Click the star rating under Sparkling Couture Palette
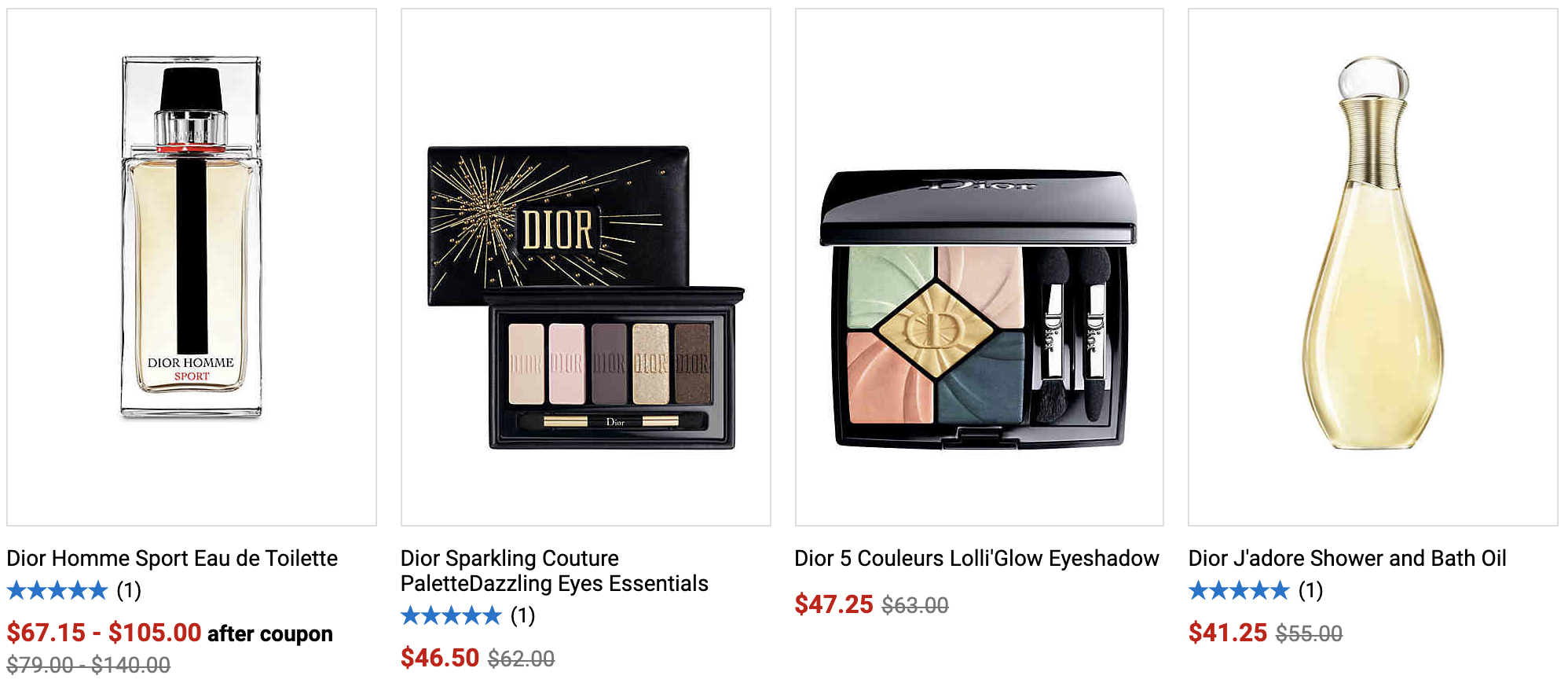The width and height of the screenshot is (1568, 679). (x=451, y=615)
